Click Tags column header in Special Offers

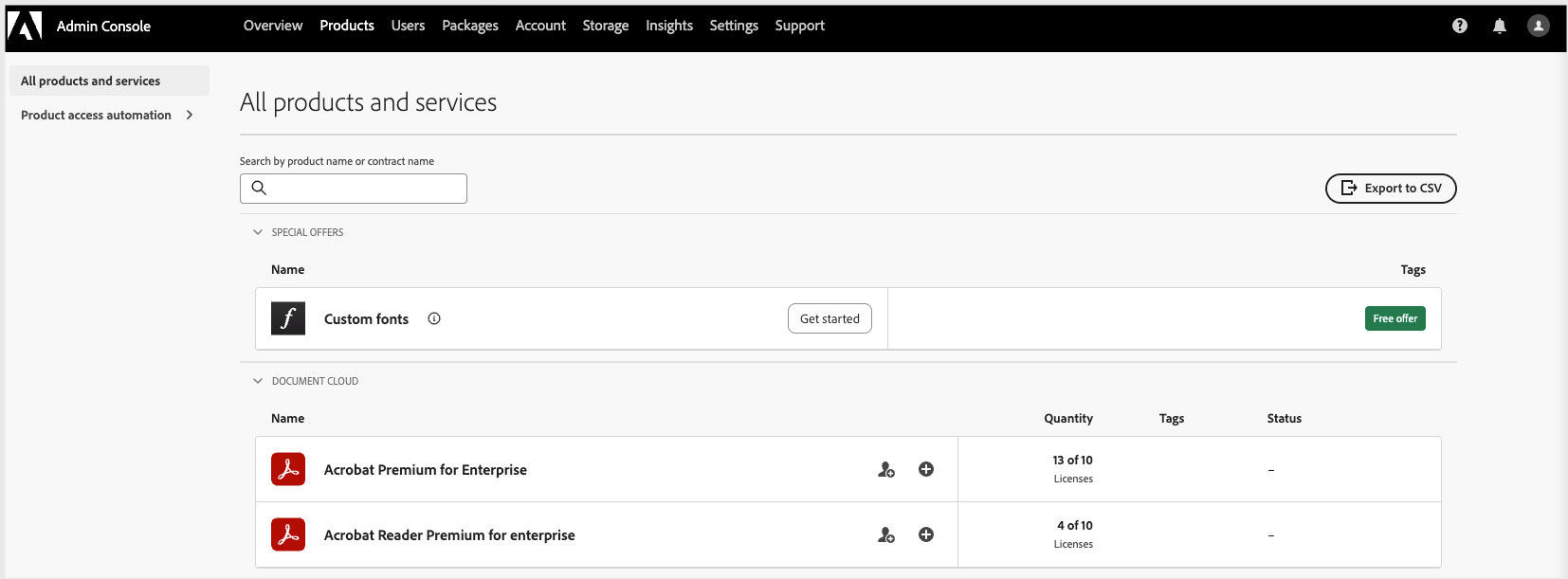click(1413, 269)
